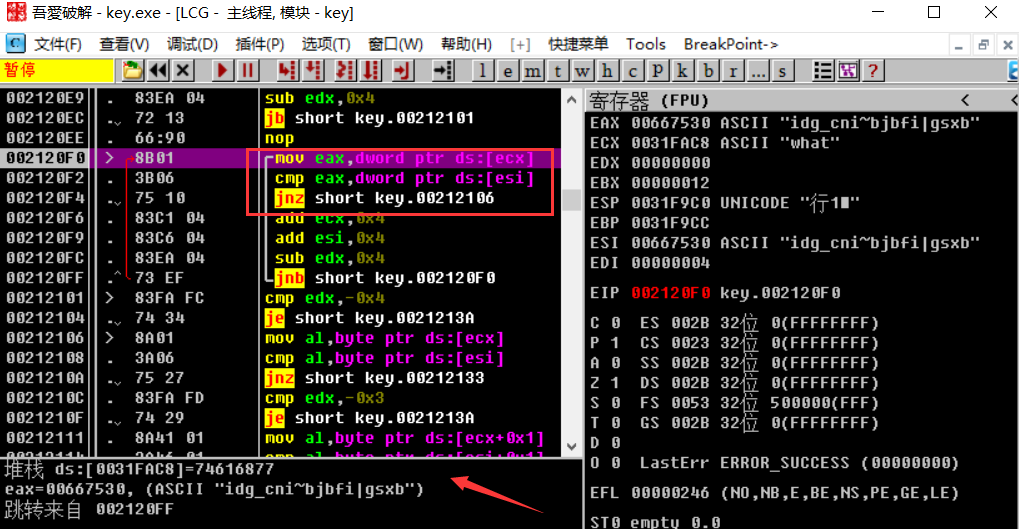Pause execution with the red pause icon
The width and height of the screenshot is (1019, 529).
(248, 70)
